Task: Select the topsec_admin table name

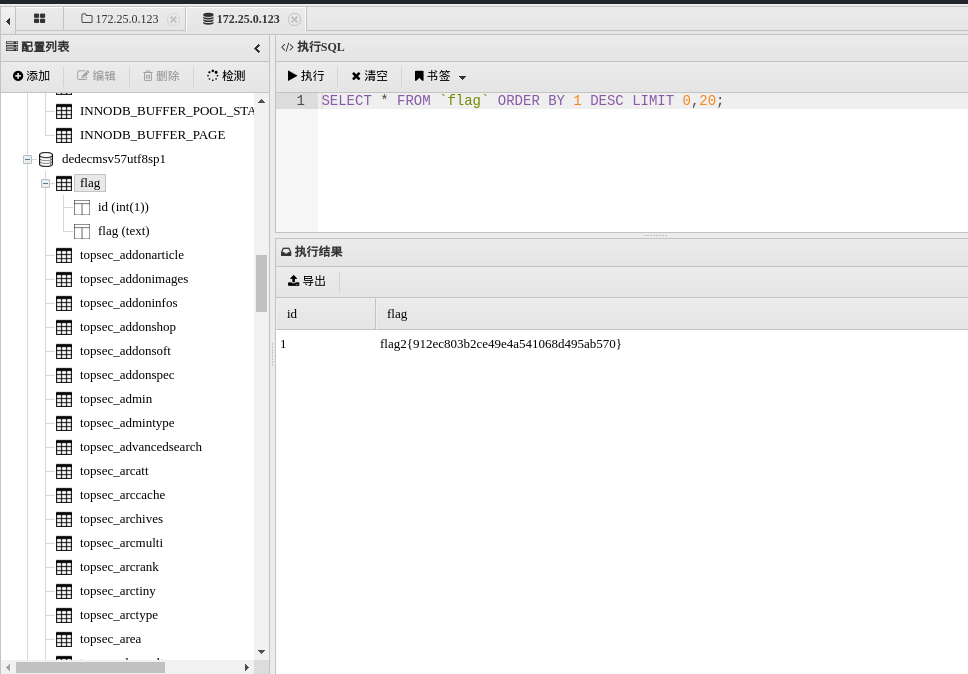Action: tap(116, 399)
